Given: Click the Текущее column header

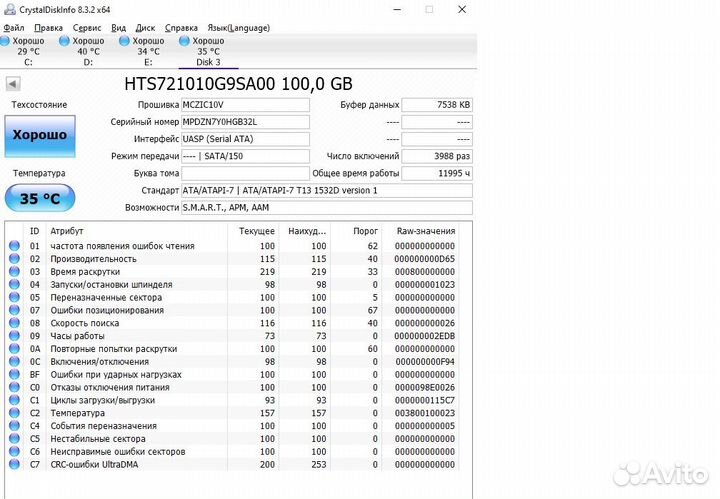Looking at the screenshot, I should coord(253,231).
